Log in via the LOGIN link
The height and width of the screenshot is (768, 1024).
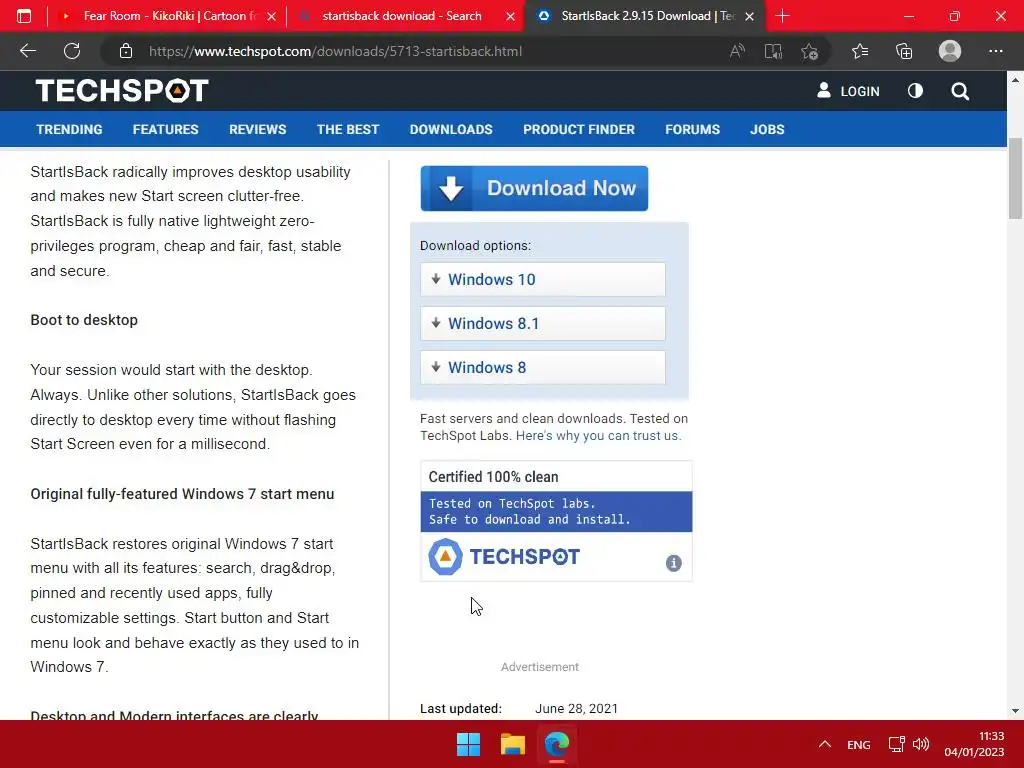click(x=848, y=91)
